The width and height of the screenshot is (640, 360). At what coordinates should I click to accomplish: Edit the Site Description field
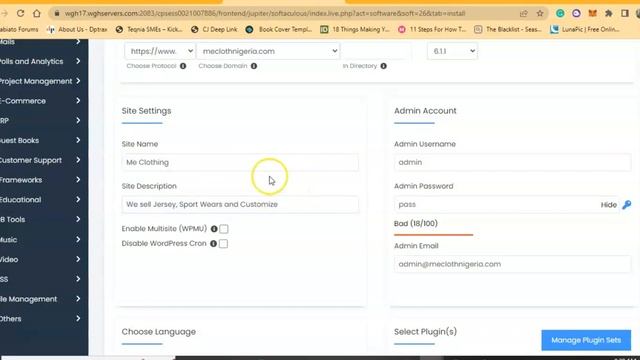click(x=240, y=204)
